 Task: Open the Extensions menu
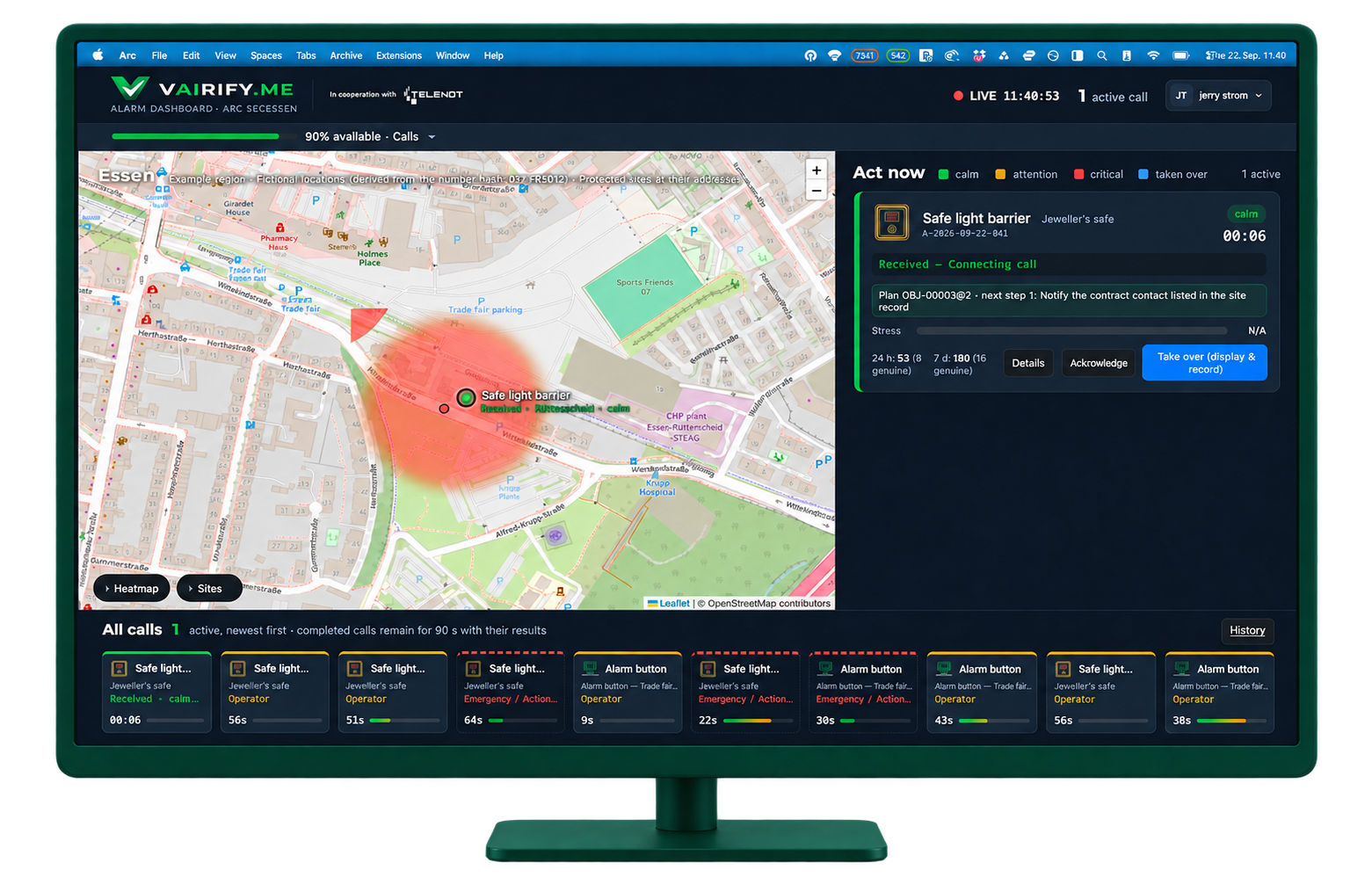398,55
